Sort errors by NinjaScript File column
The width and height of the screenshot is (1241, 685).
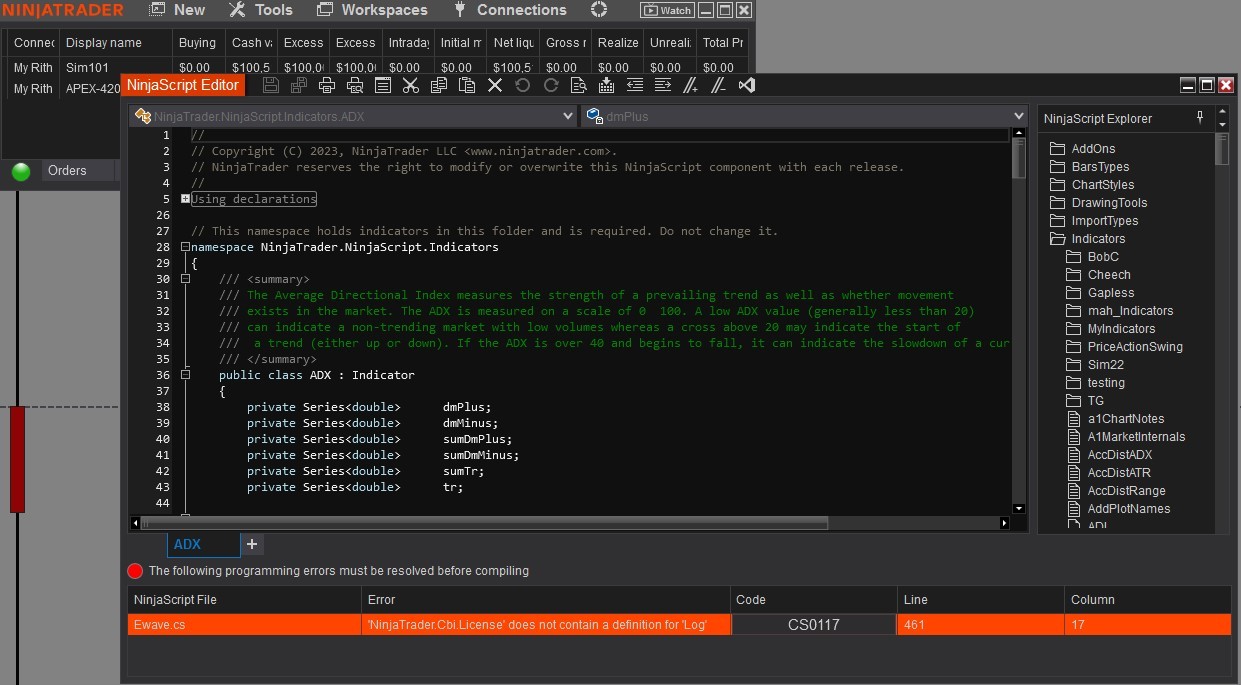coord(244,600)
